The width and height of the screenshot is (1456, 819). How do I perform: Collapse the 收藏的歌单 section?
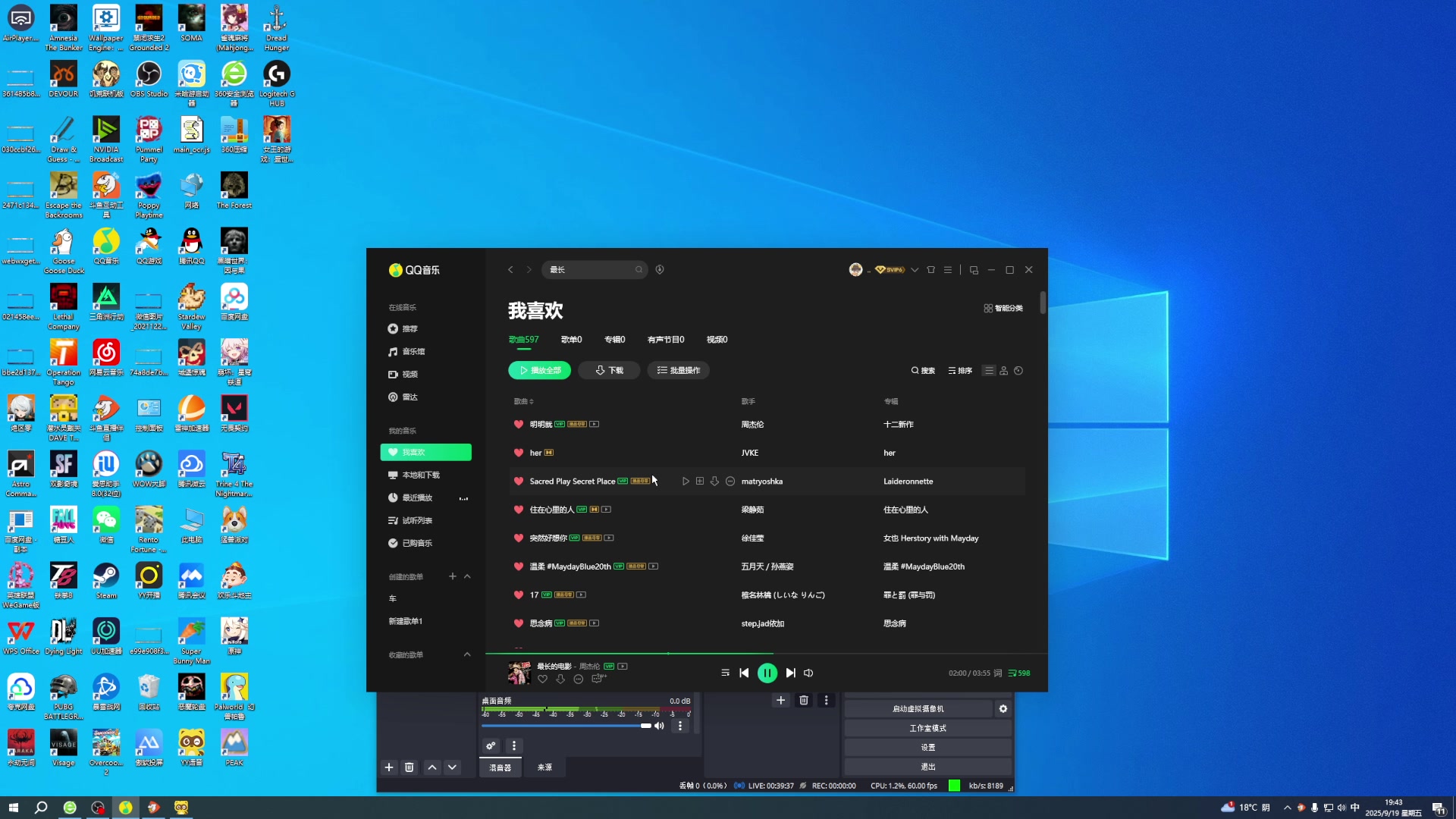point(467,654)
